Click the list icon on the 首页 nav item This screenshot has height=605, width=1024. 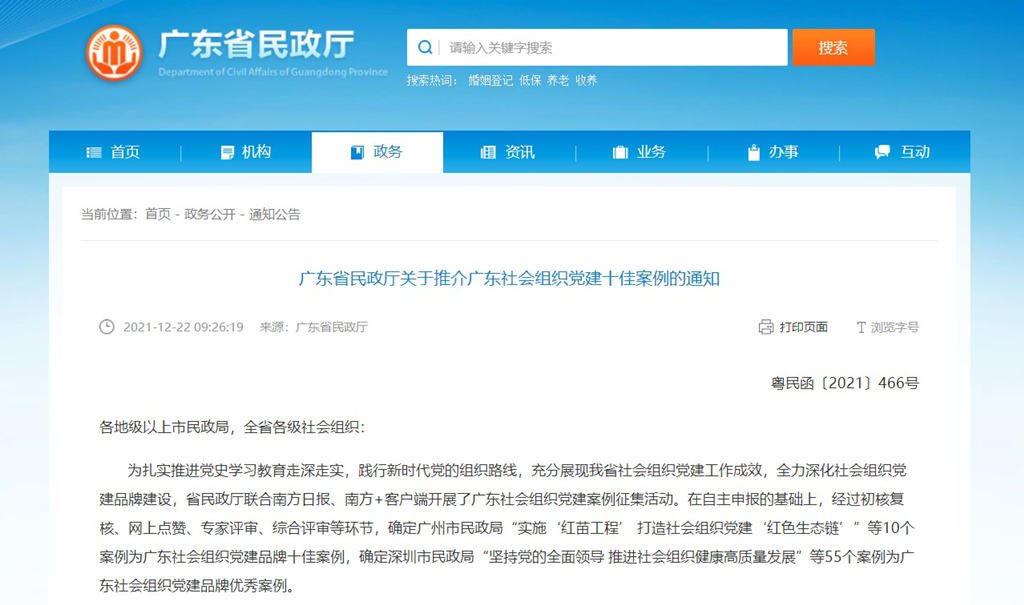pyautogui.click(x=94, y=152)
